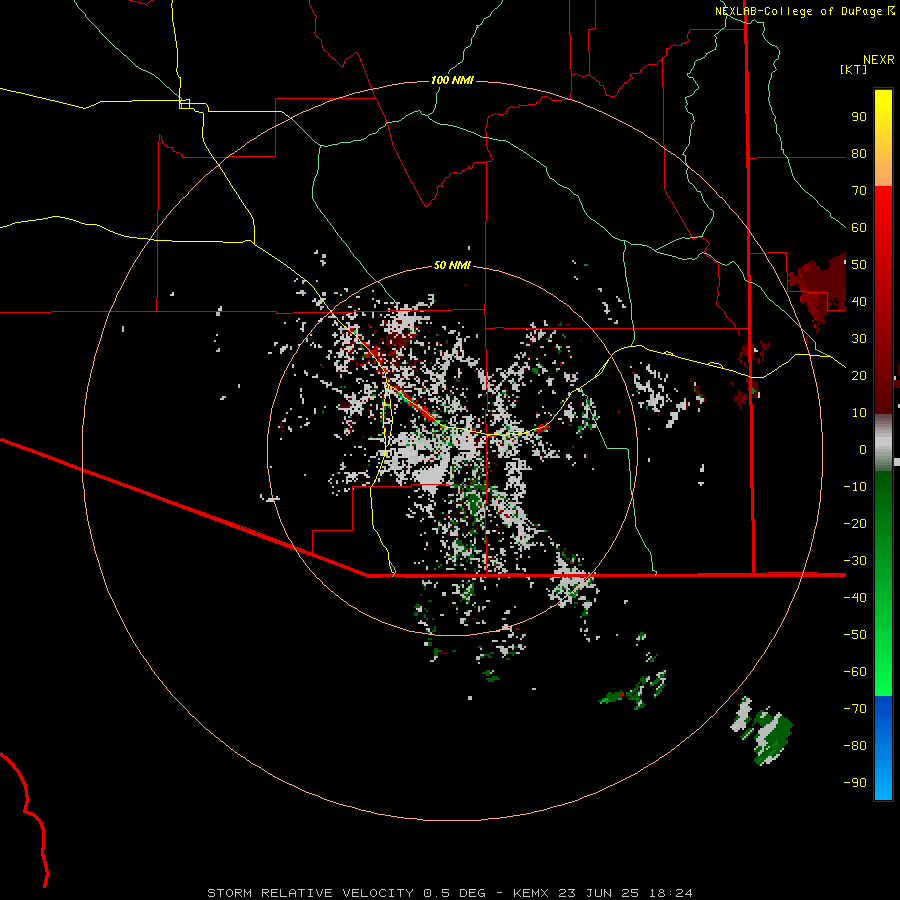The height and width of the screenshot is (900, 900).
Task: Click the 90 value on the velocity scale
Action: click(x=859, y=117)
